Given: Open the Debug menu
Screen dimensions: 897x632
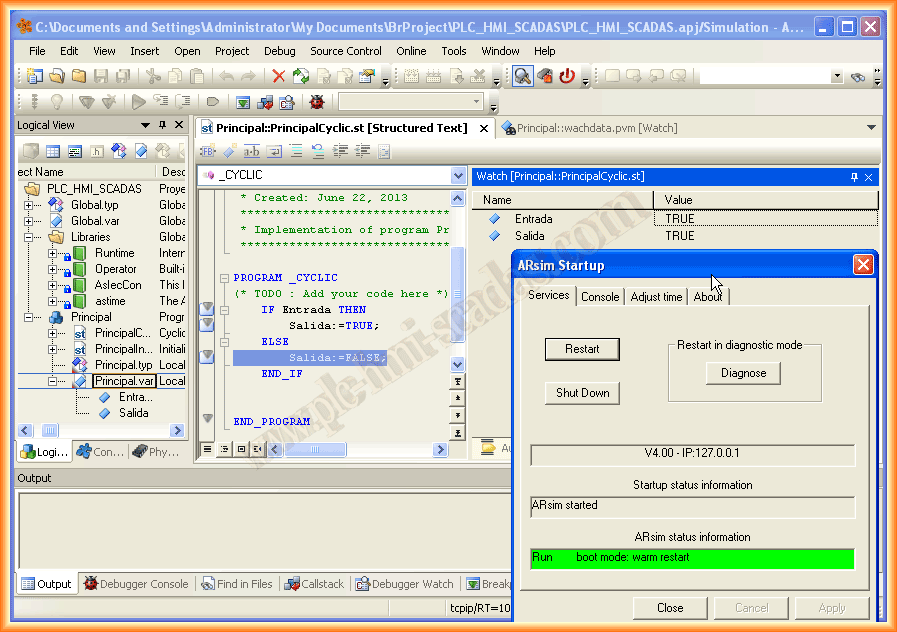Looking at the screenshot, I should click(280, 51).
